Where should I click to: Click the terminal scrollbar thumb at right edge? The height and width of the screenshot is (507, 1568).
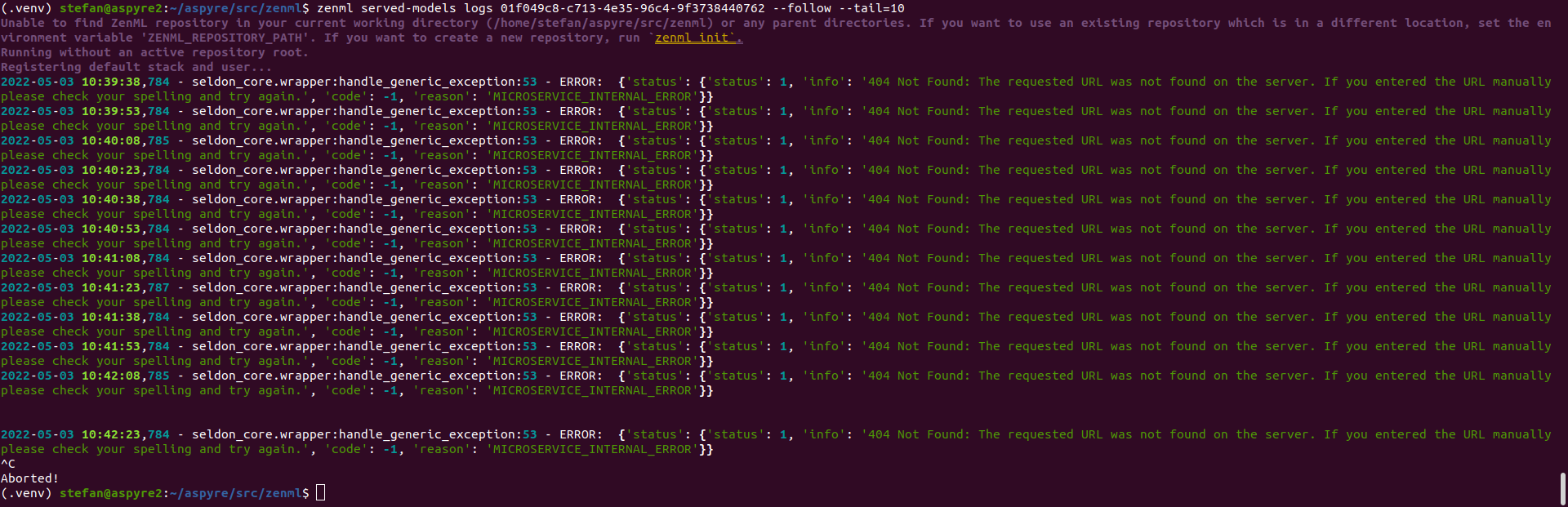[x=1563, y=488]
